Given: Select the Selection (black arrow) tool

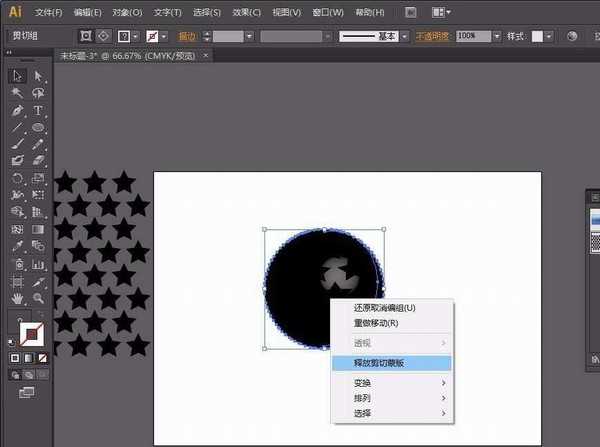Looking at the screenshot, I should pos(18,76).
